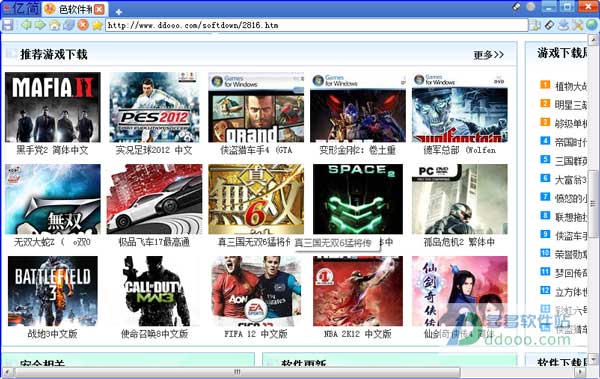This screenshot has width=600, height=379.
Task: Open the wrench tools icon
Action: pos(577,25)
